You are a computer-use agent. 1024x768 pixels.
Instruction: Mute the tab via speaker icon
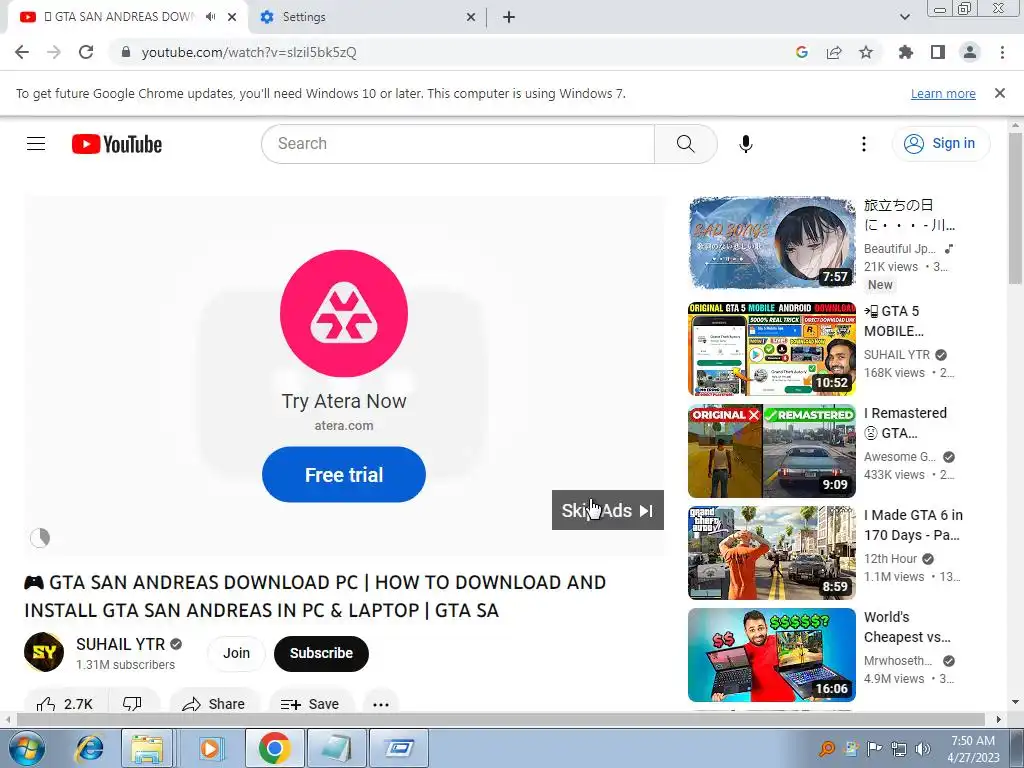210,17
